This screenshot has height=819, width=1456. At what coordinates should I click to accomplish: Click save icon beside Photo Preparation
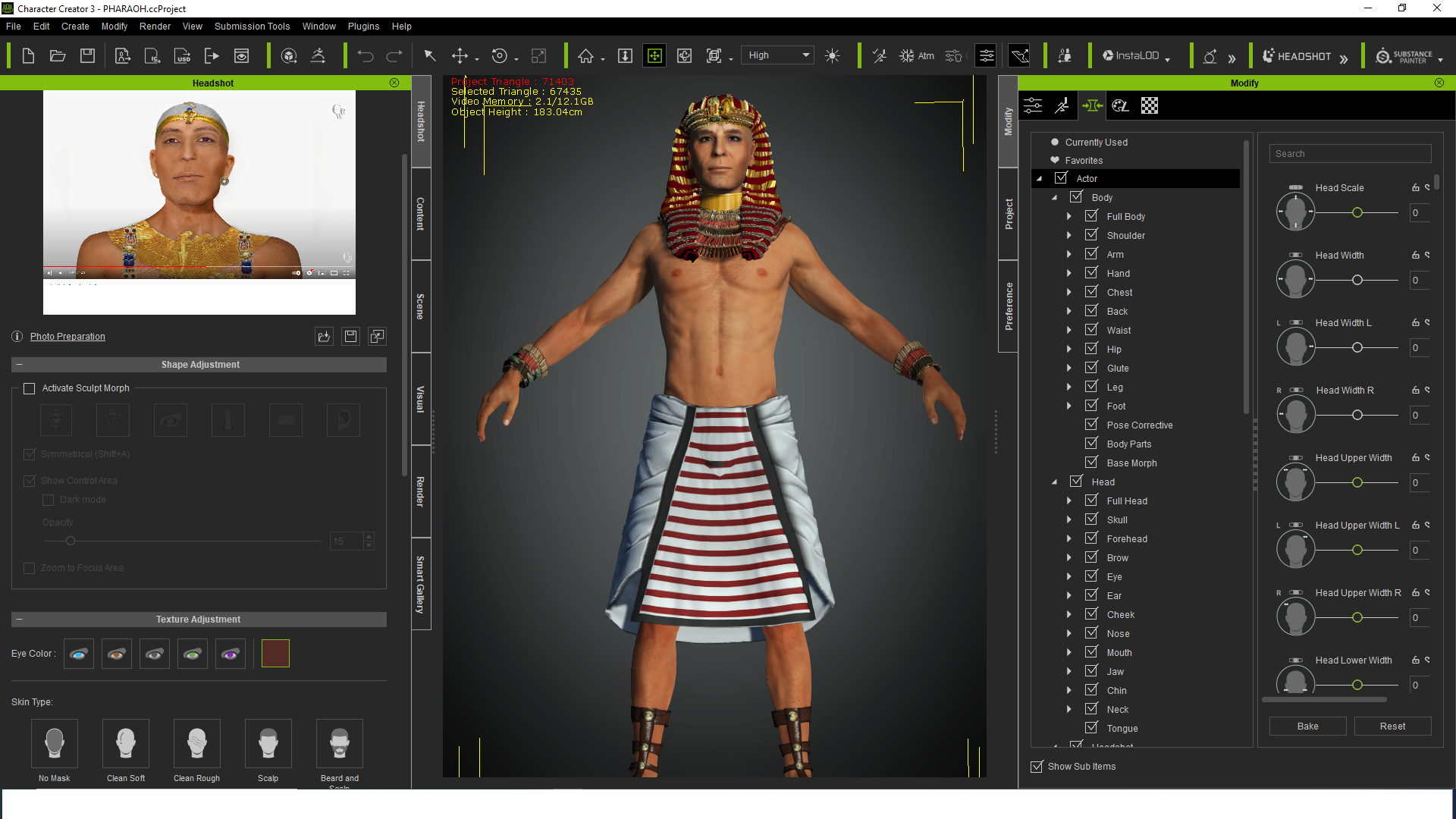pos(350,336)
